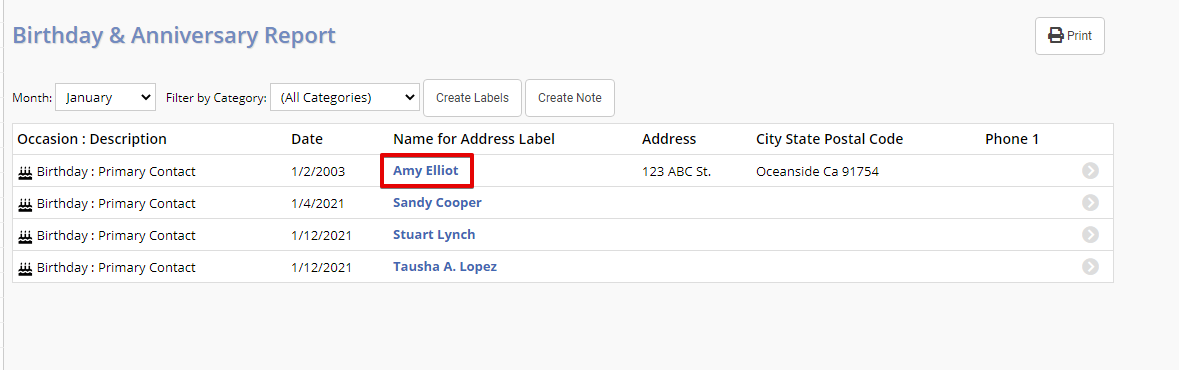Click birthday cake icon in Tausha Lopez row
The image size is (1179, 370).
pyautogui.click(x=26, y=268)
